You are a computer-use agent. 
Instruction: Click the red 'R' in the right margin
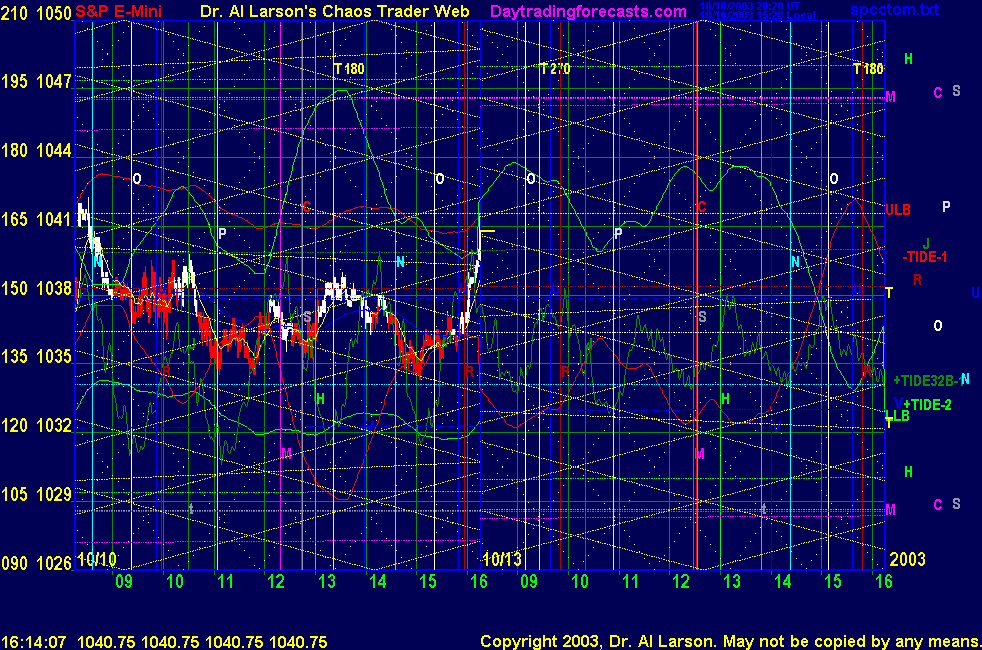tap(917, 280)
